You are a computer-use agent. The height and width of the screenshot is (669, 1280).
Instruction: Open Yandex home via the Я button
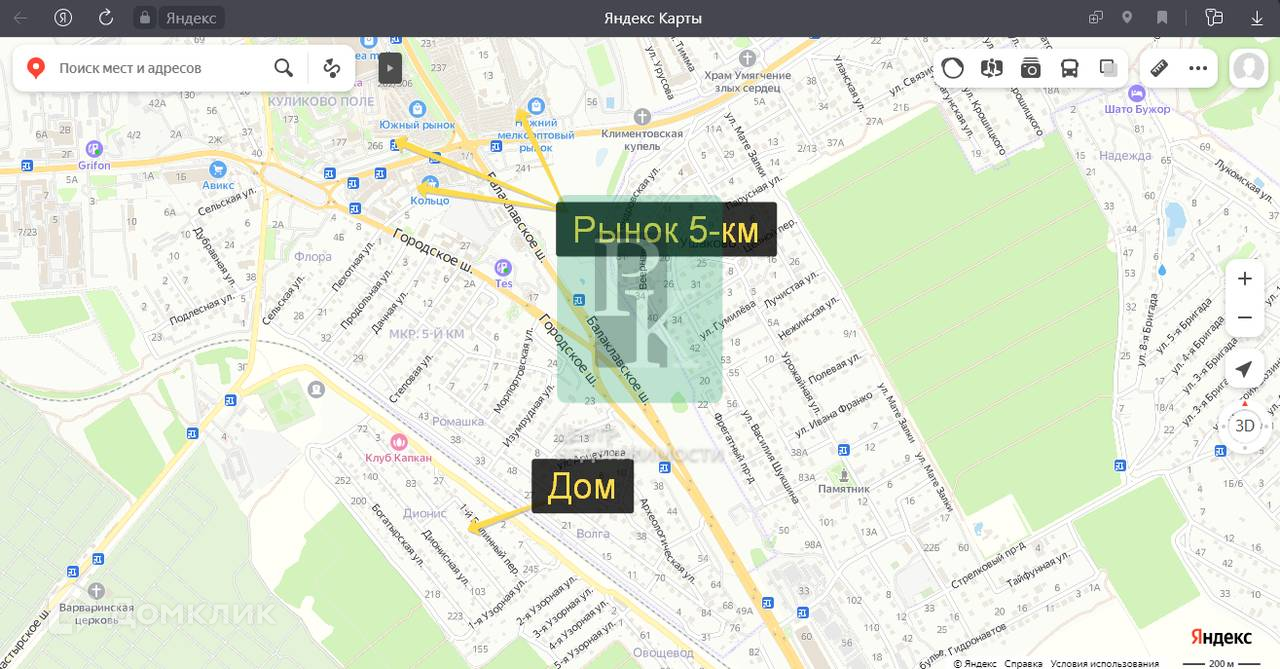coord(63,18)
